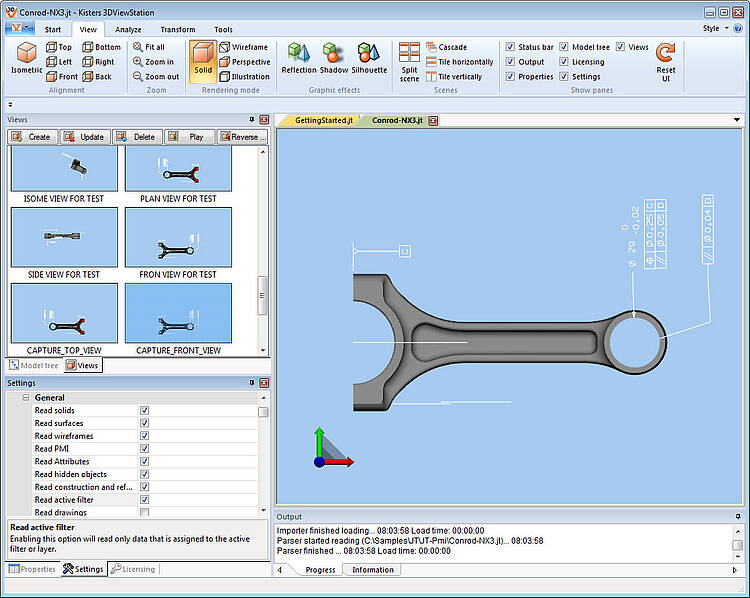Open the quick access toolbar customize arrow
750x598 pixels.
tap(10, 104)
